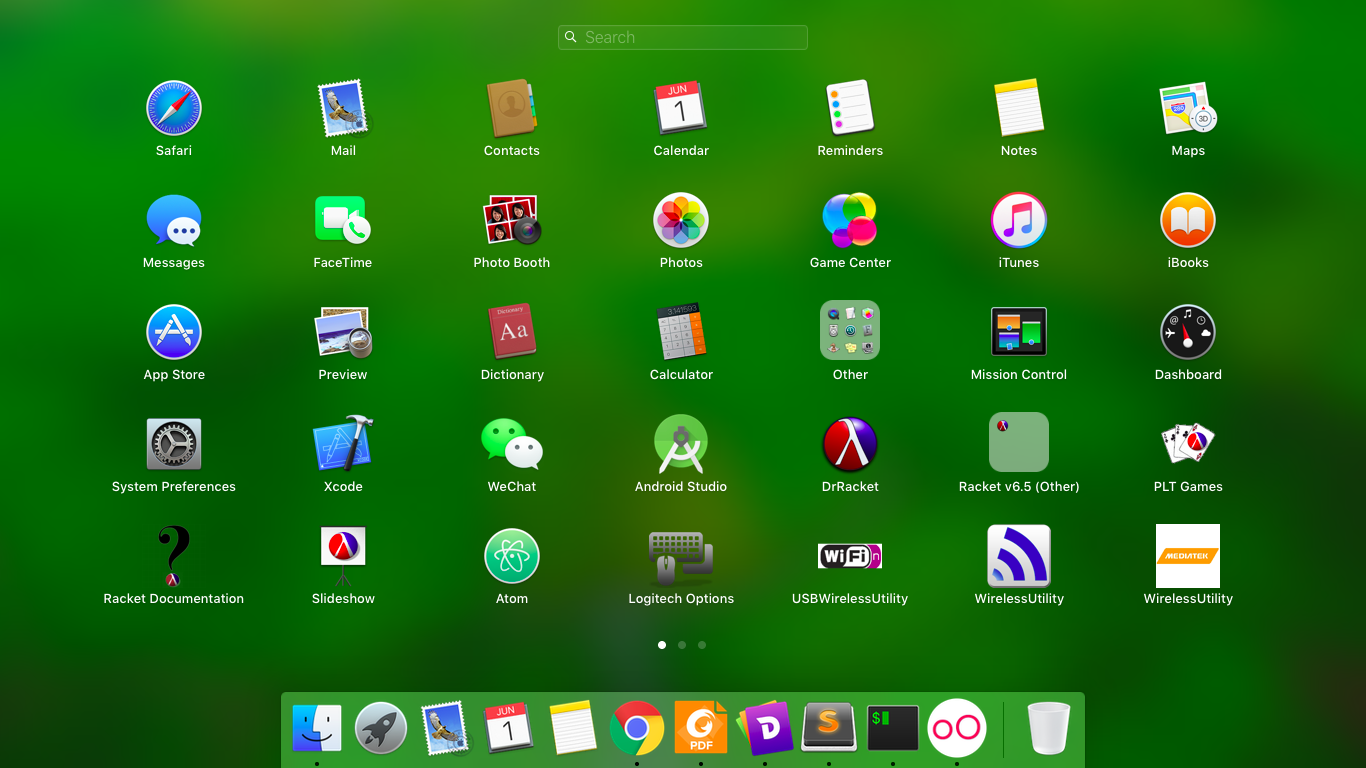Open the MediaTek WirelessUtility app
1366x768 pixels.
click(1188, 556)
